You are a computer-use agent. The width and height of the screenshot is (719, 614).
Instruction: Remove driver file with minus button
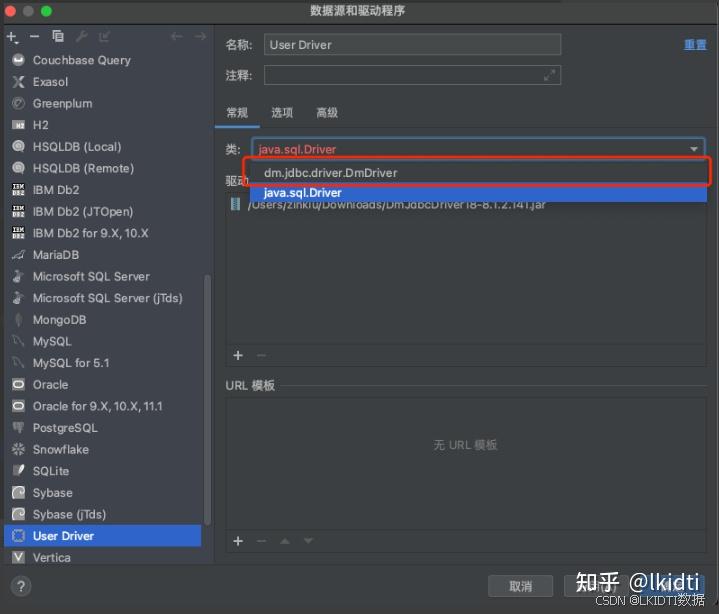pyautogui.click(x=261, y=355)
